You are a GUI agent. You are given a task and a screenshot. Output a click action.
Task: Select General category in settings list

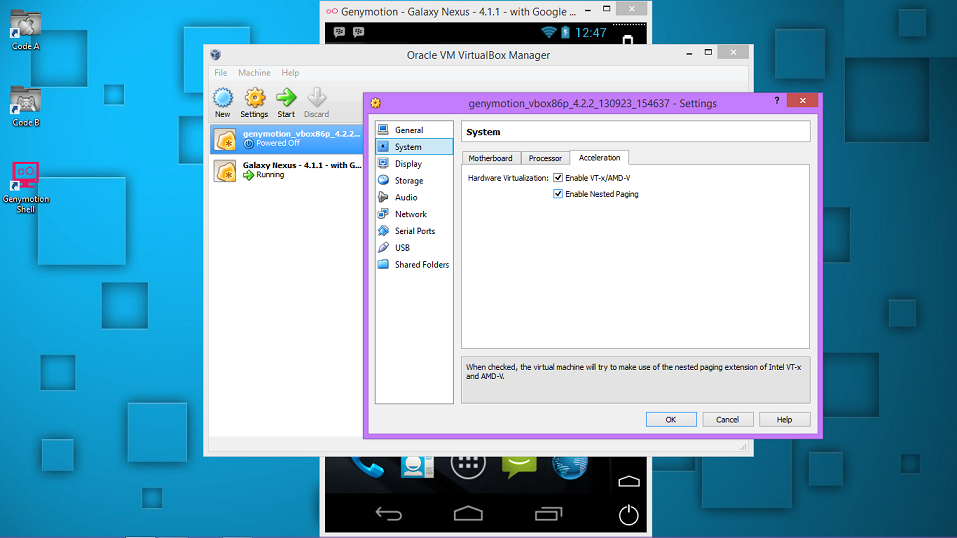414,130
